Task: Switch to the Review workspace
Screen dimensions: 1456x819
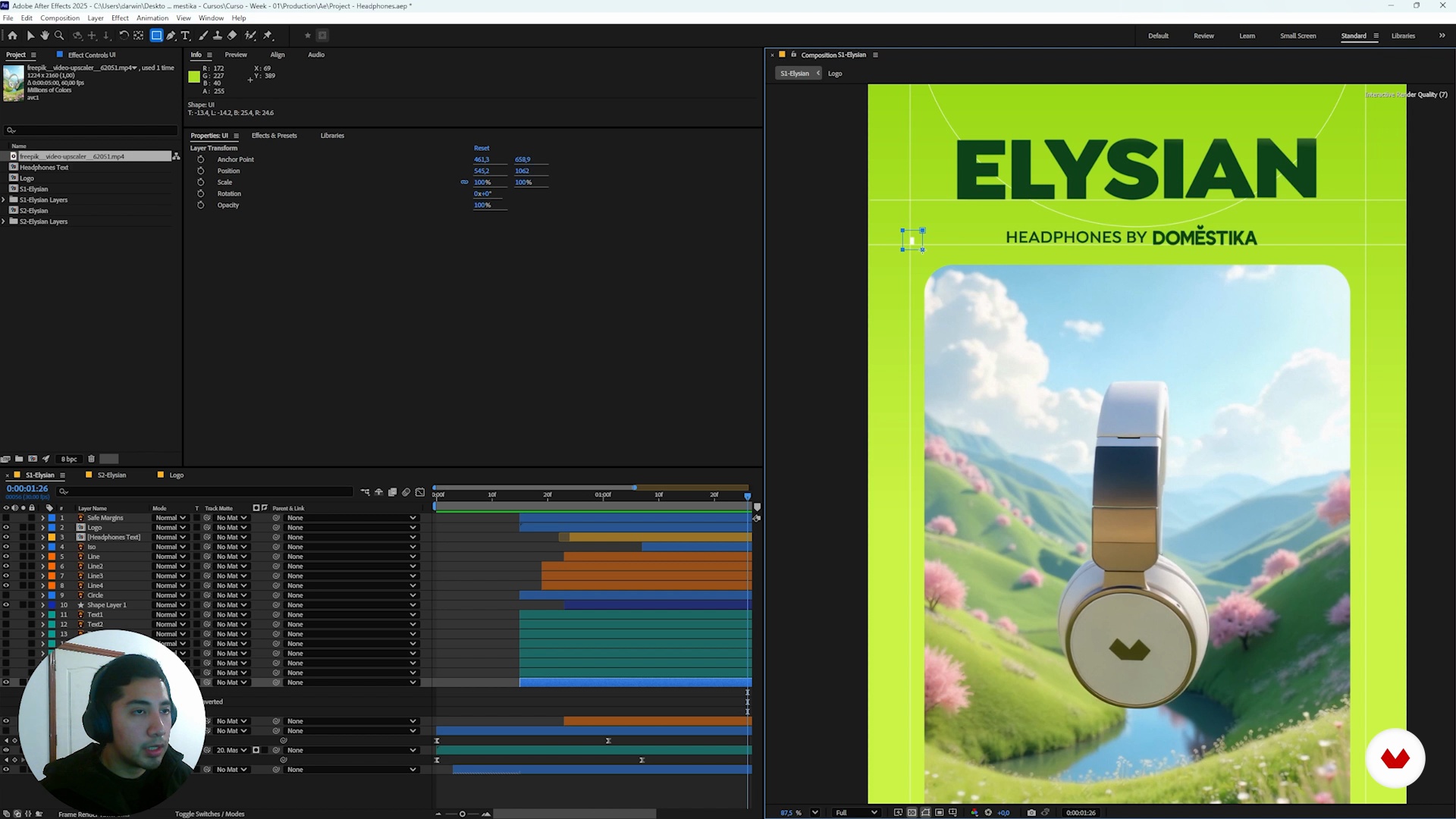Action: [x=1203, y=36]
